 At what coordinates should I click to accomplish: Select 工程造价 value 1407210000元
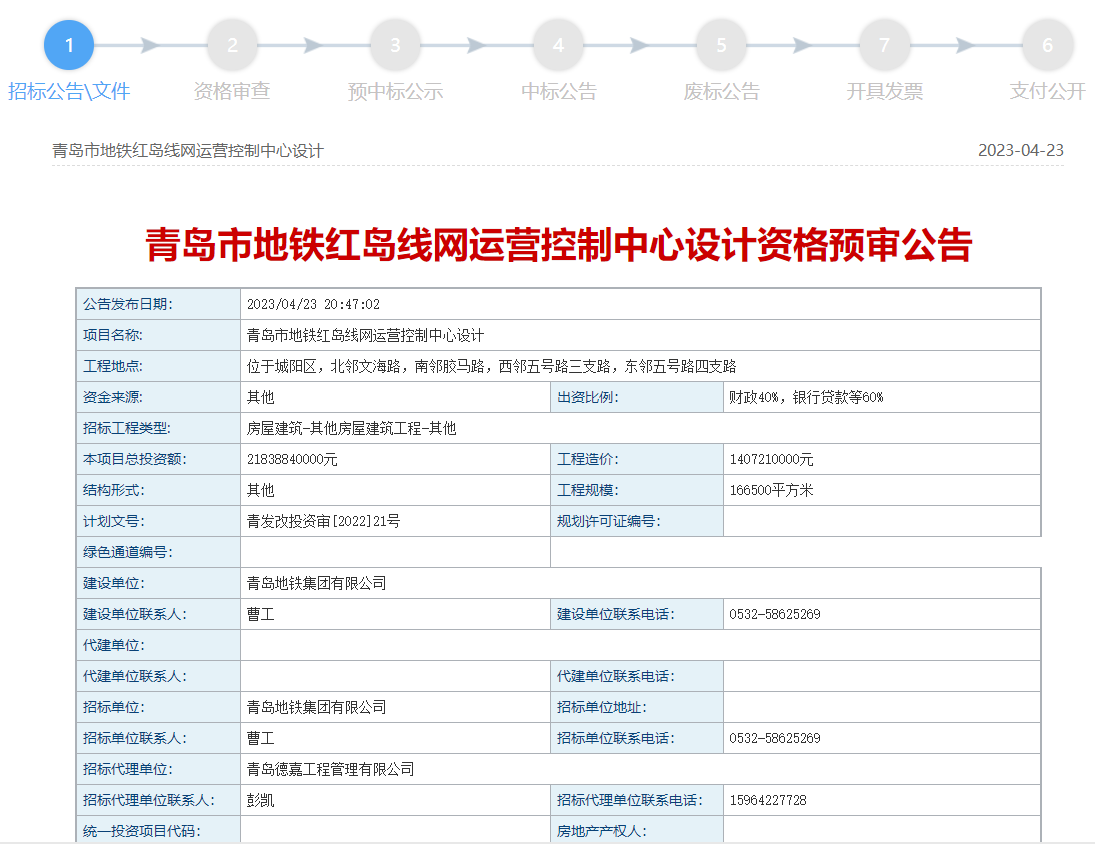click(x=771, y=460)
